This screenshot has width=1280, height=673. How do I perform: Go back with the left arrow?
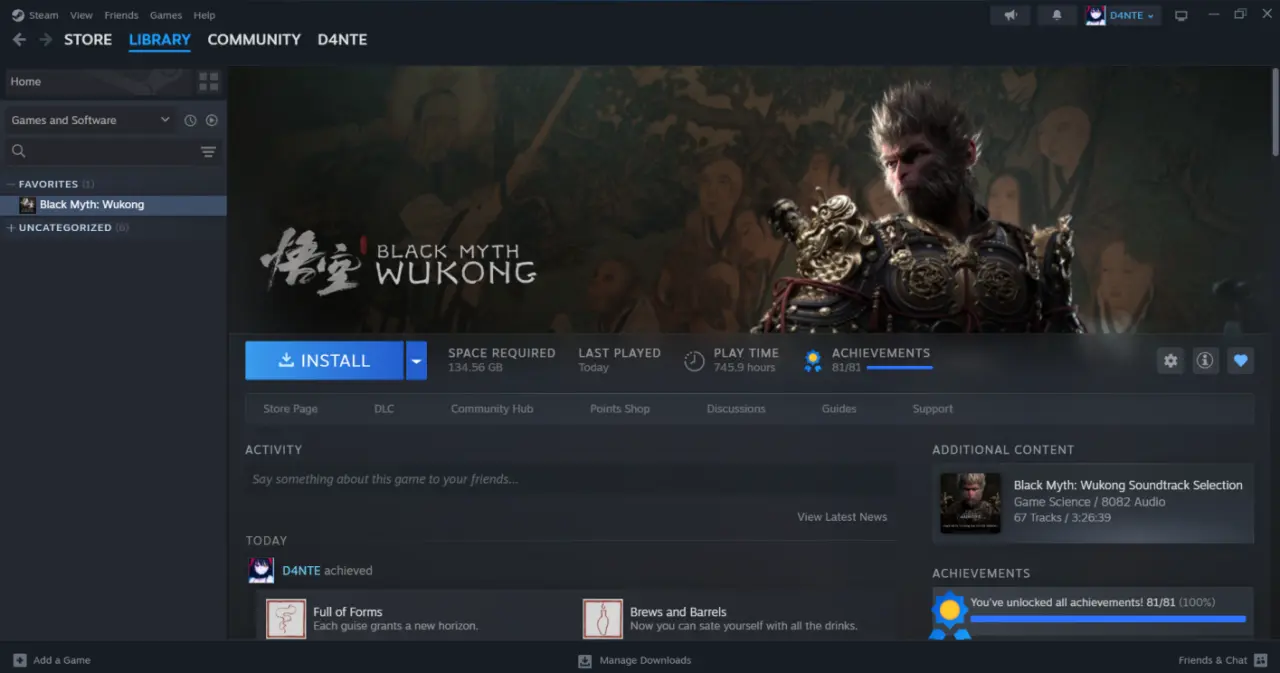pyautogui.click(x=19, y=39)
